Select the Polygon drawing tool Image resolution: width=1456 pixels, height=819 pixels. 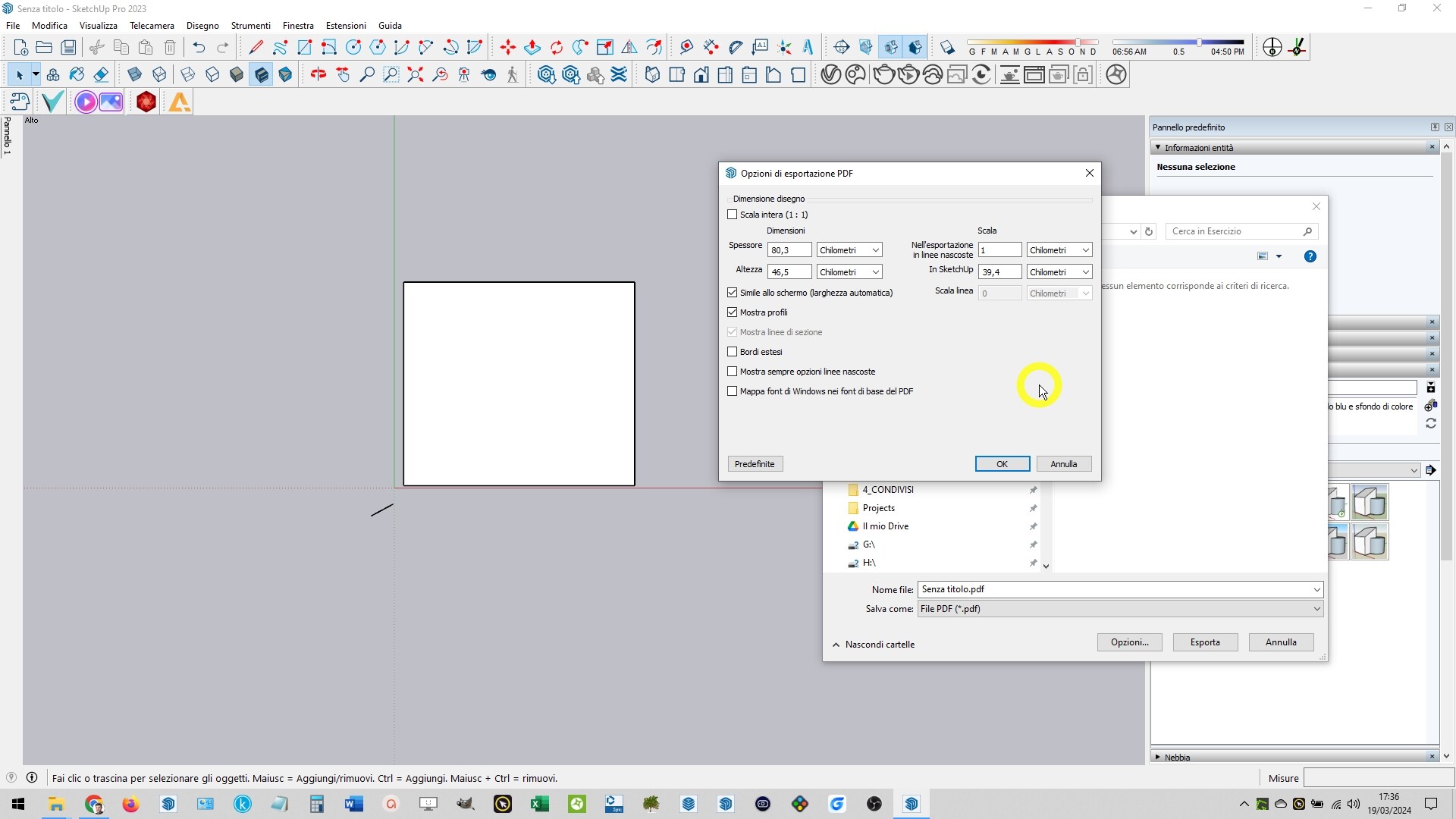(x=377, y=48)
